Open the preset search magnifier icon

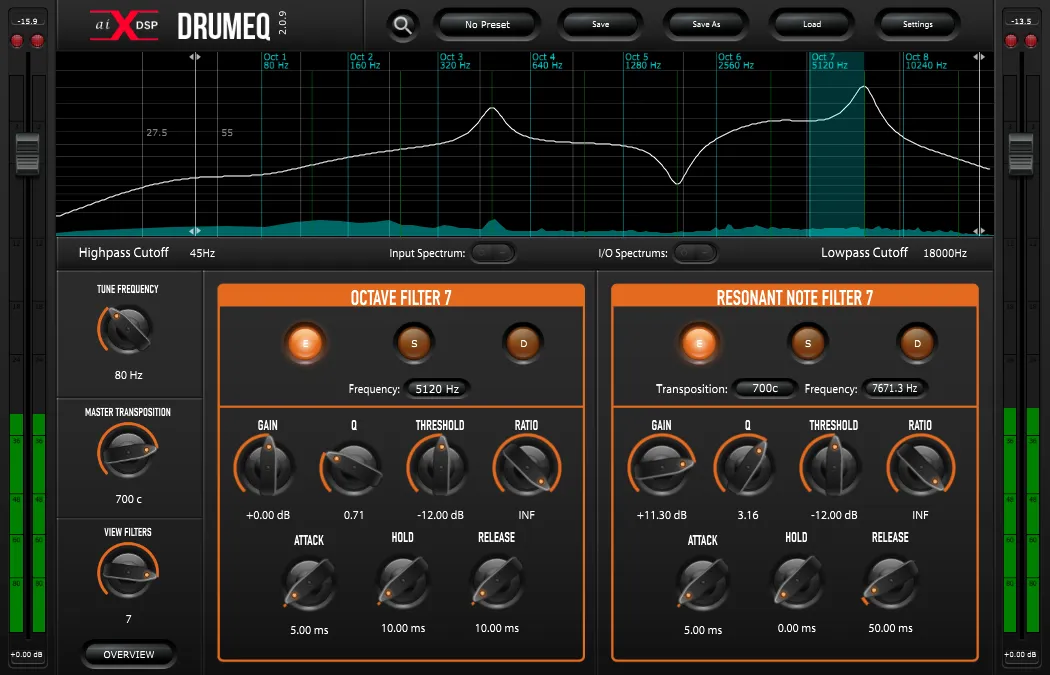[x=402, y=25]
